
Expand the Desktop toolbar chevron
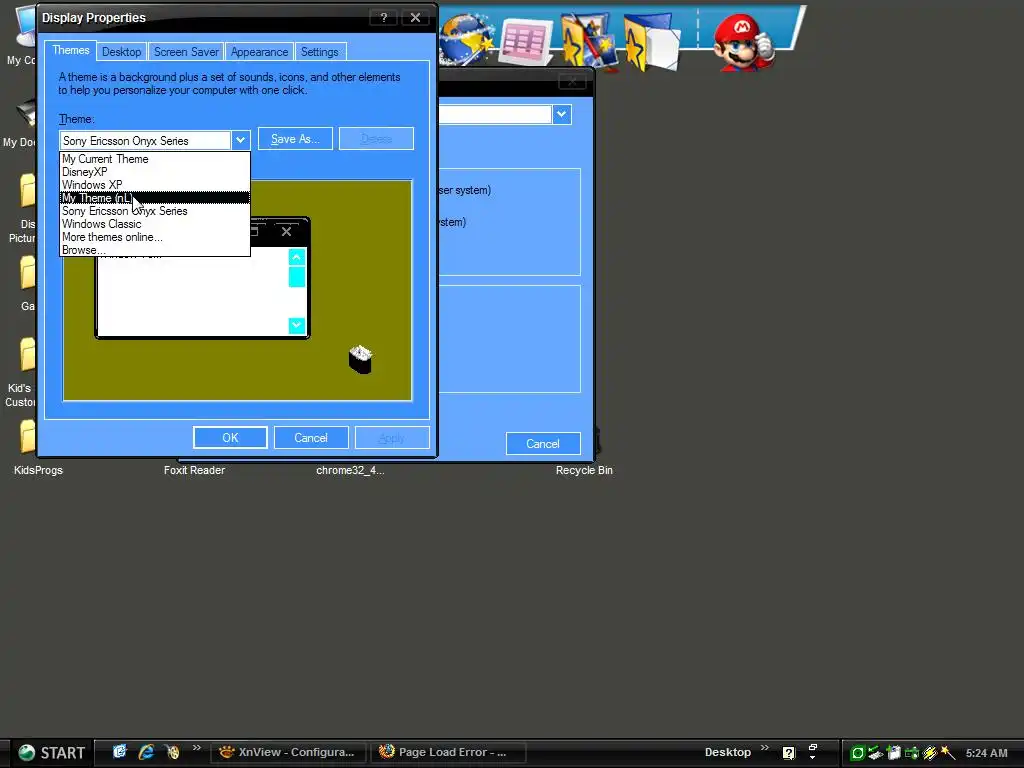tap(765, 748)
